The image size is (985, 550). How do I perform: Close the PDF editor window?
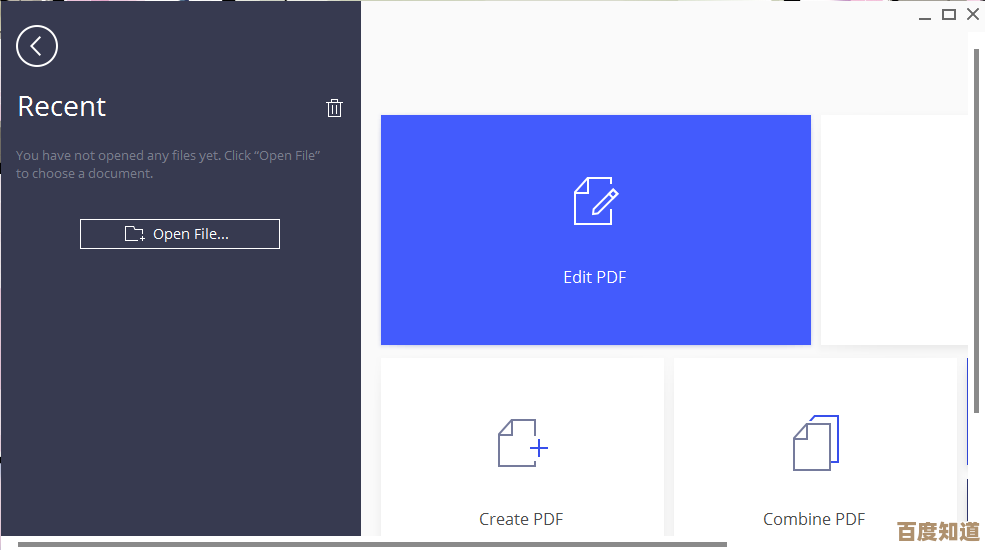tap(972, 14)
